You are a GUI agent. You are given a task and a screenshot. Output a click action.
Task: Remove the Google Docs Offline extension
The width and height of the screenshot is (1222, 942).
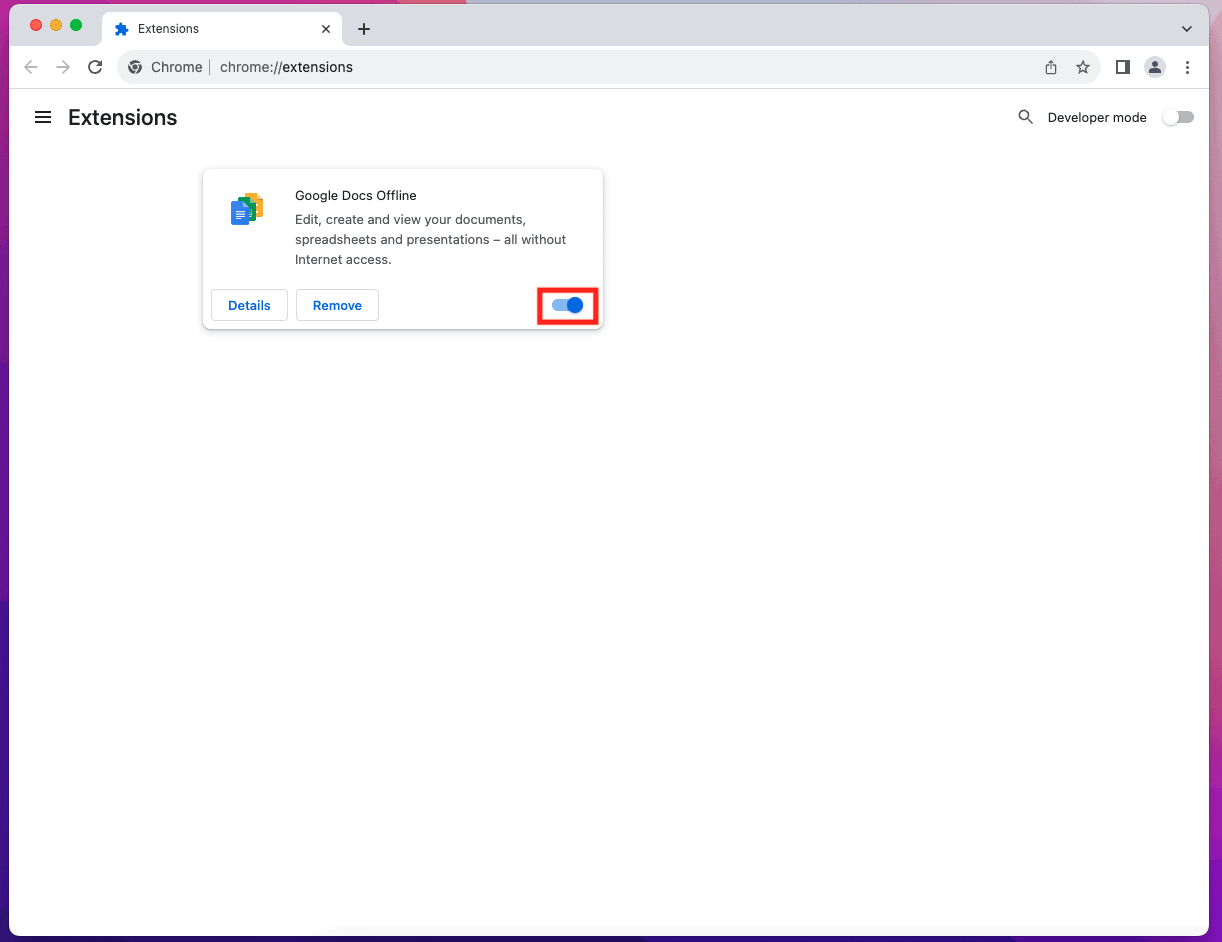point(337,305)
